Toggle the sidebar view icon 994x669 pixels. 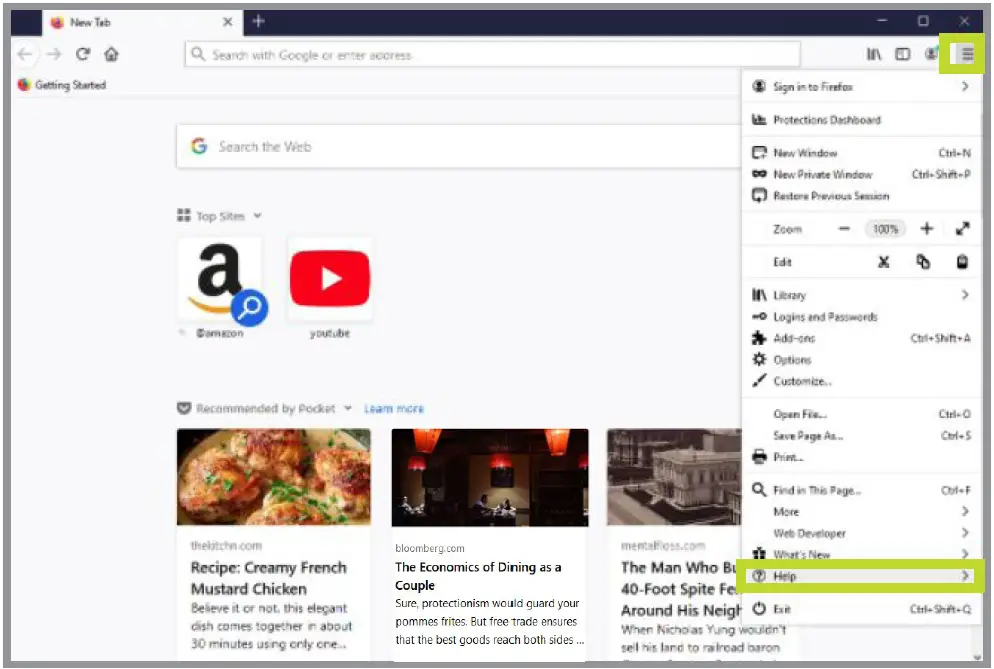[x=902, y=55]
